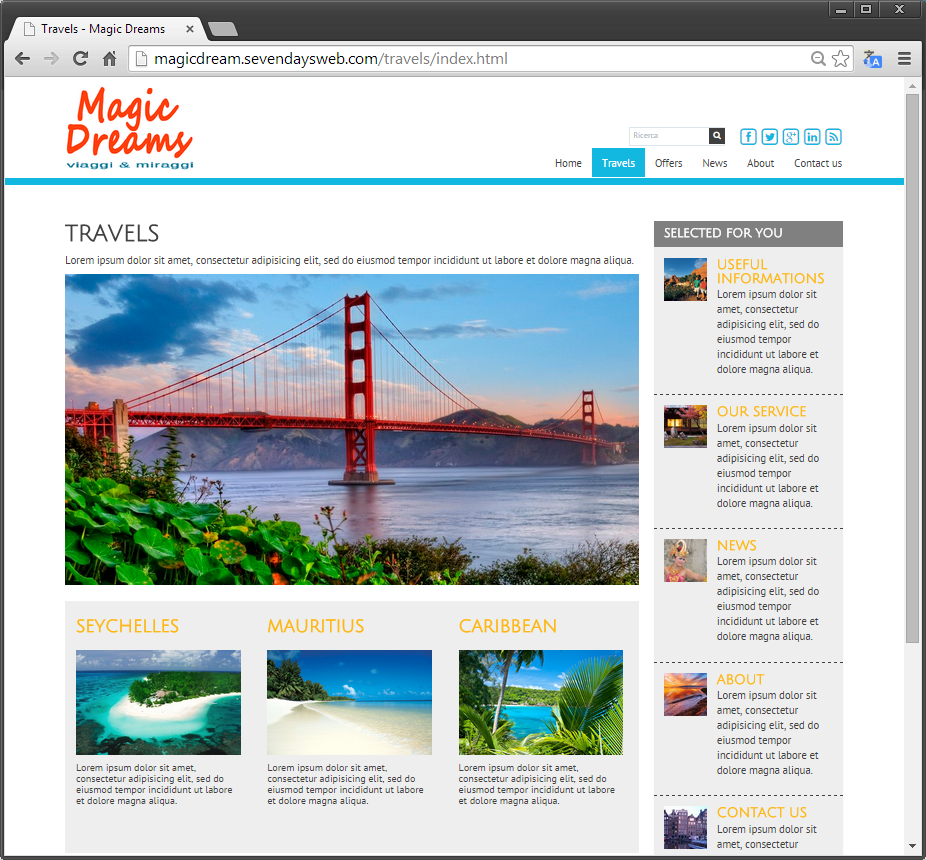This screenshot has width=926, height=860.
Task: Open the Seychelles heading link
Action: point(128,626)
